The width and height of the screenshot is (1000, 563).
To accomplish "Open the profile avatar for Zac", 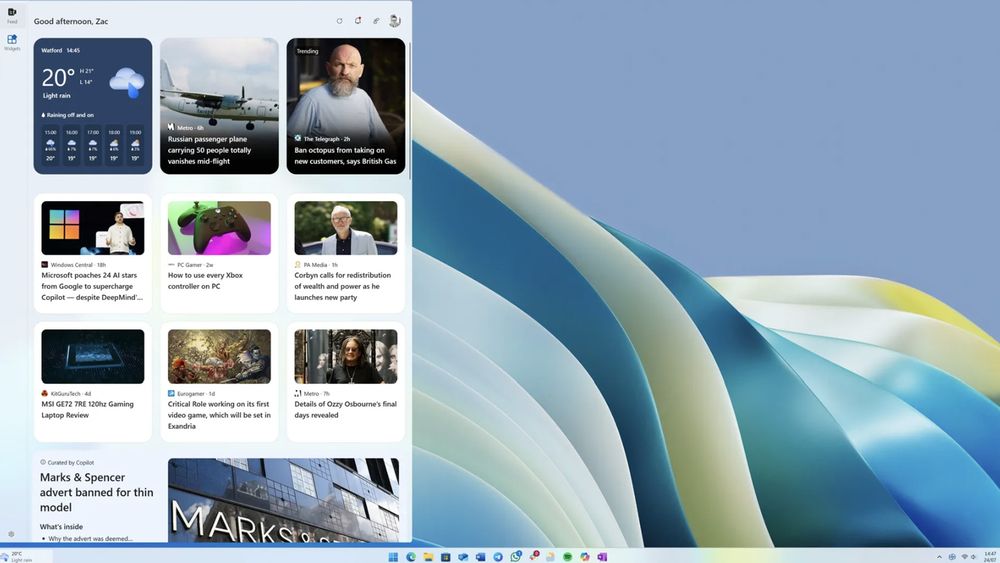I will [395, 21].
